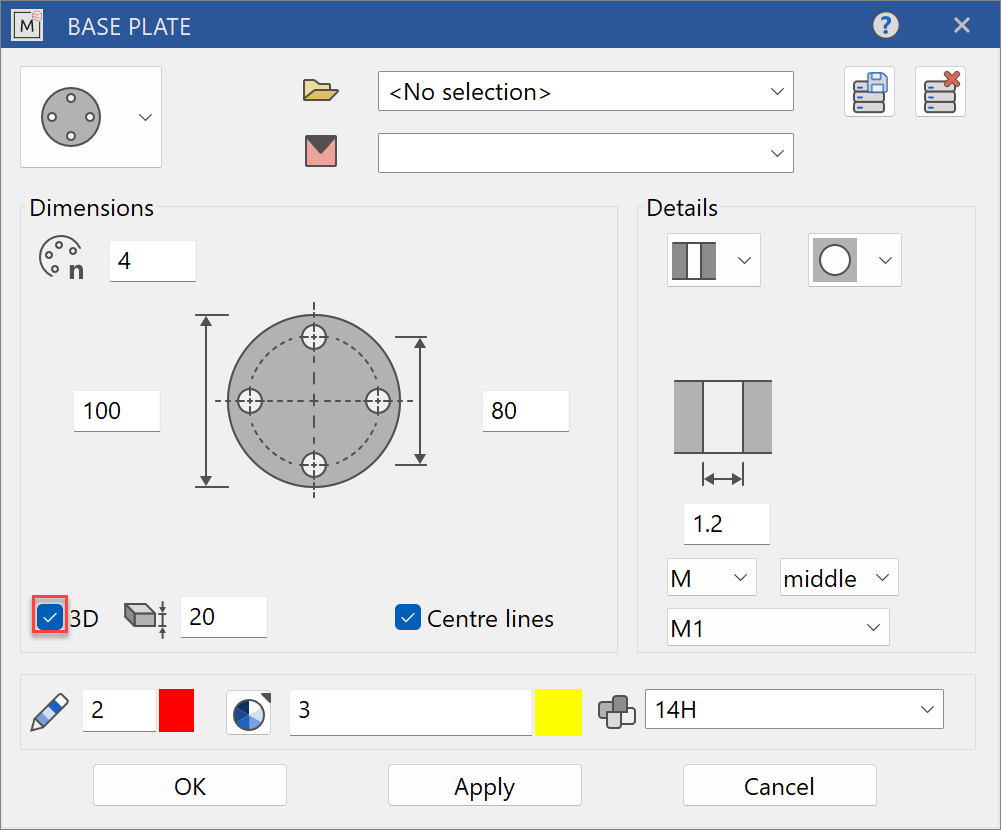Viewport: 1001px width, 830px height.
Task: Click the red colour swatch
Action: tap(176, 710)
